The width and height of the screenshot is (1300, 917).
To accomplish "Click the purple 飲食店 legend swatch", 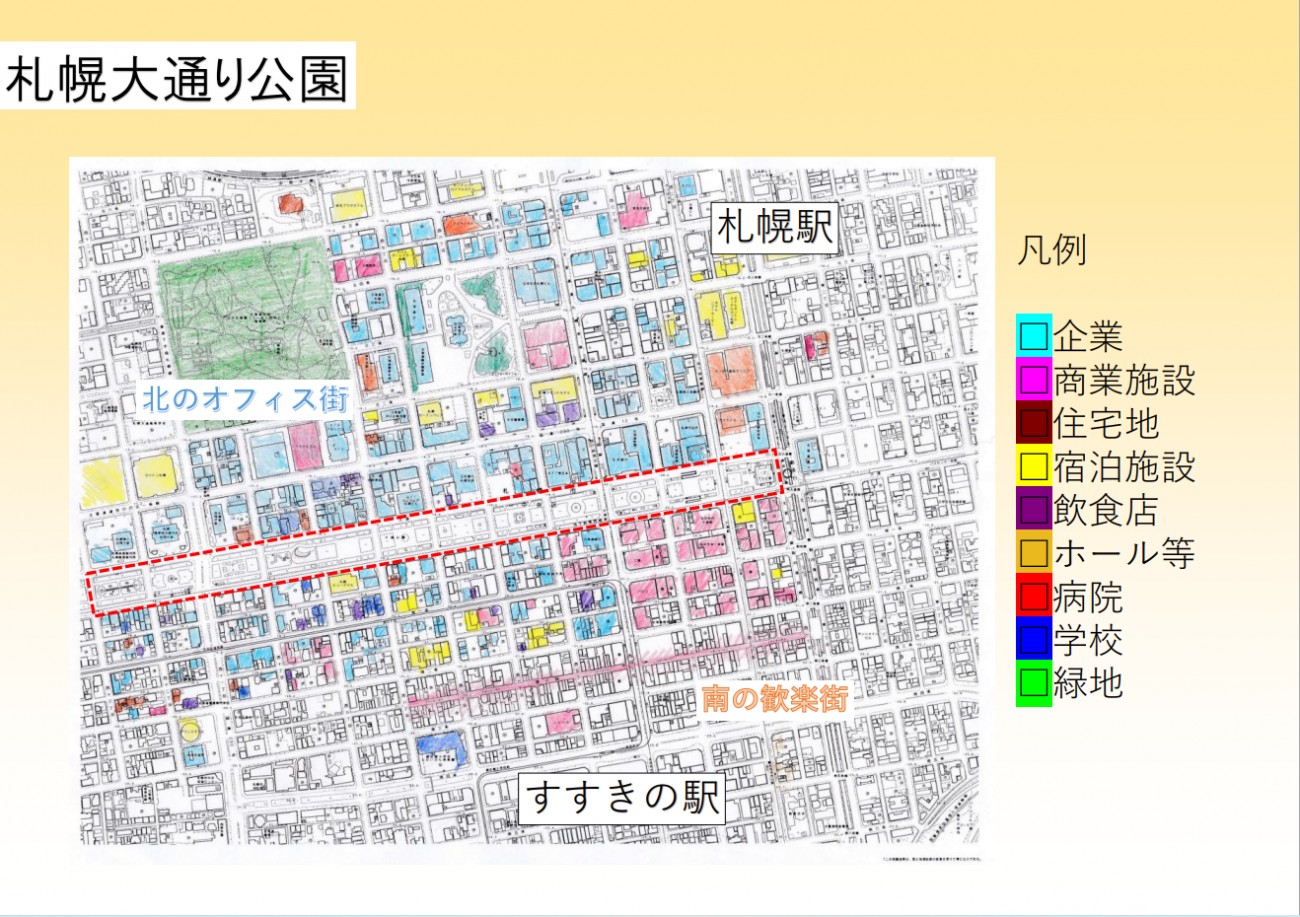I will (x=1033, y=510).
